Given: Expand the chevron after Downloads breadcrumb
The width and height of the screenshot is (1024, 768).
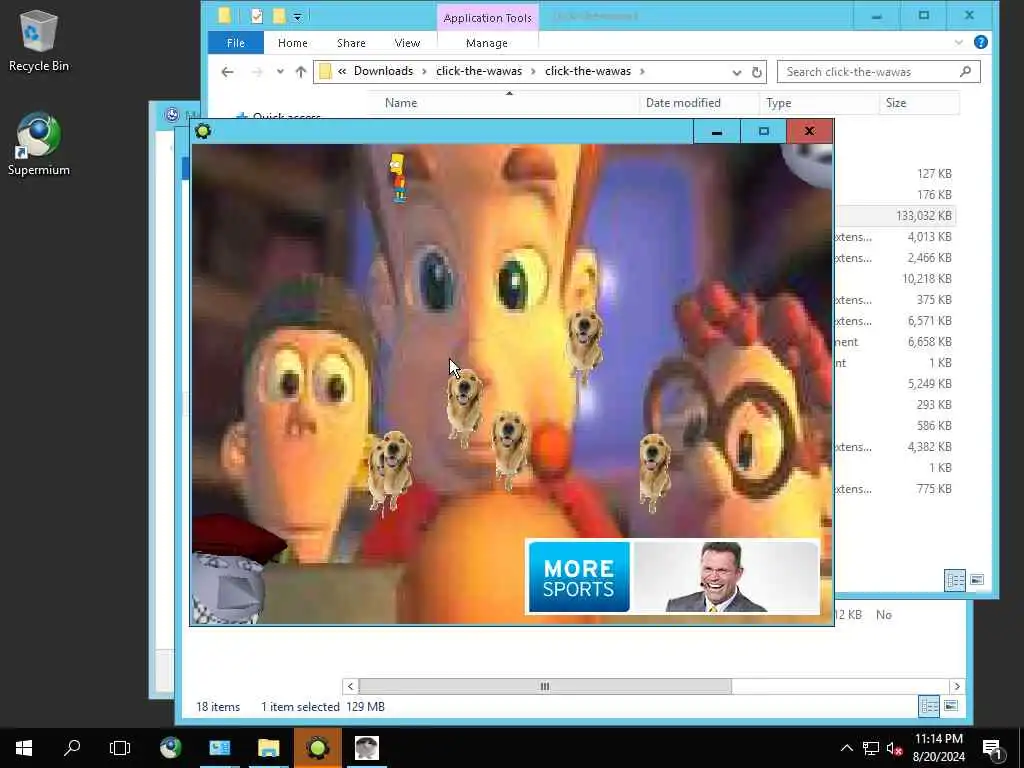Looking at the screenshot, I should 424,71.
